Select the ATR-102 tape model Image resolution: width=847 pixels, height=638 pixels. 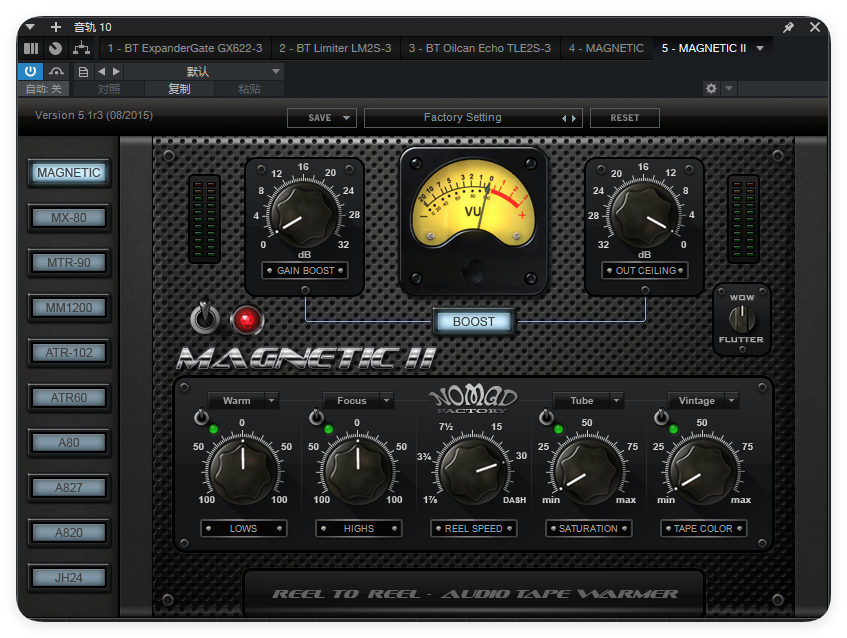click(x=69, y=353)
